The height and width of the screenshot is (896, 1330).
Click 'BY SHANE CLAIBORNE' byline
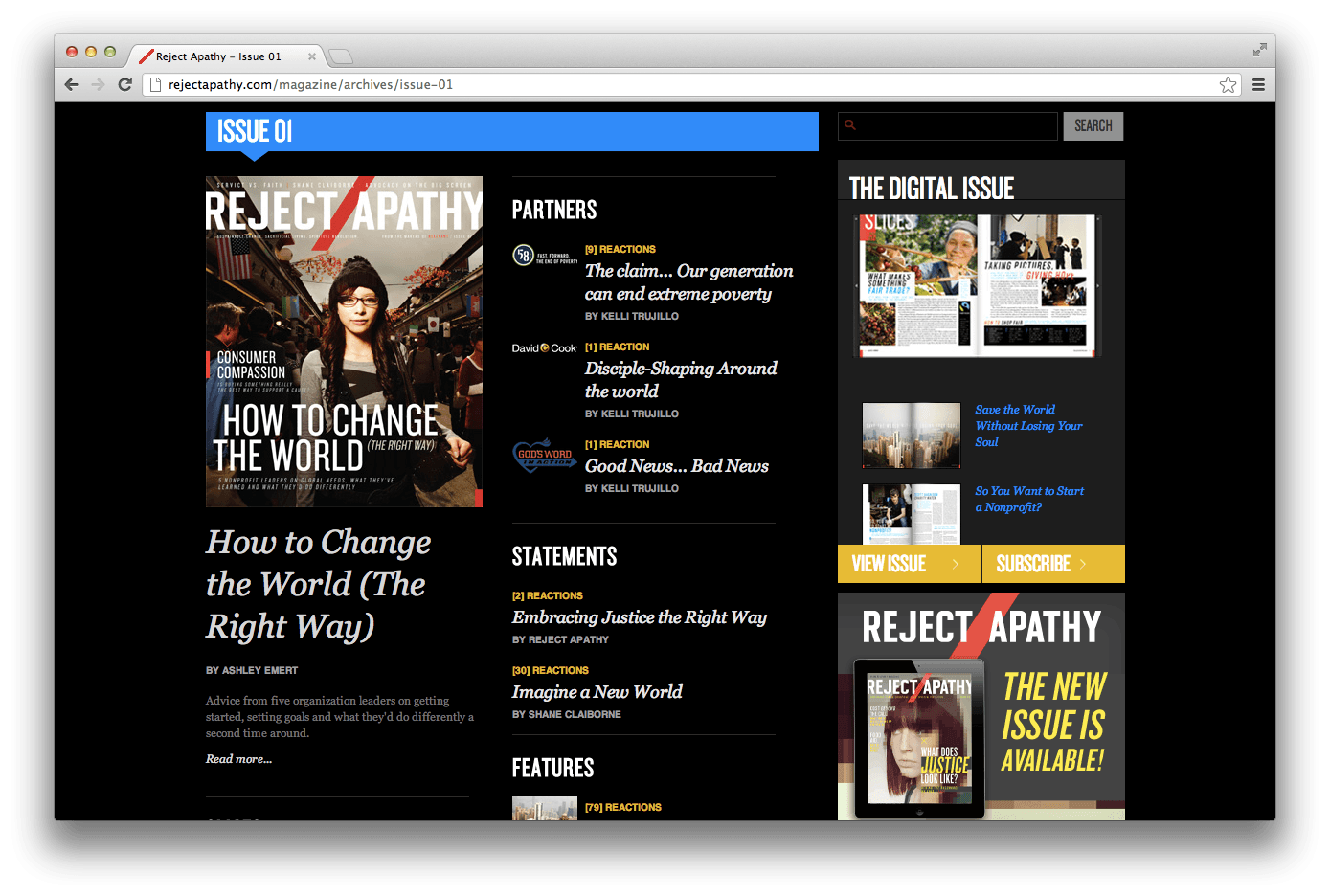(x=567, y=714)
